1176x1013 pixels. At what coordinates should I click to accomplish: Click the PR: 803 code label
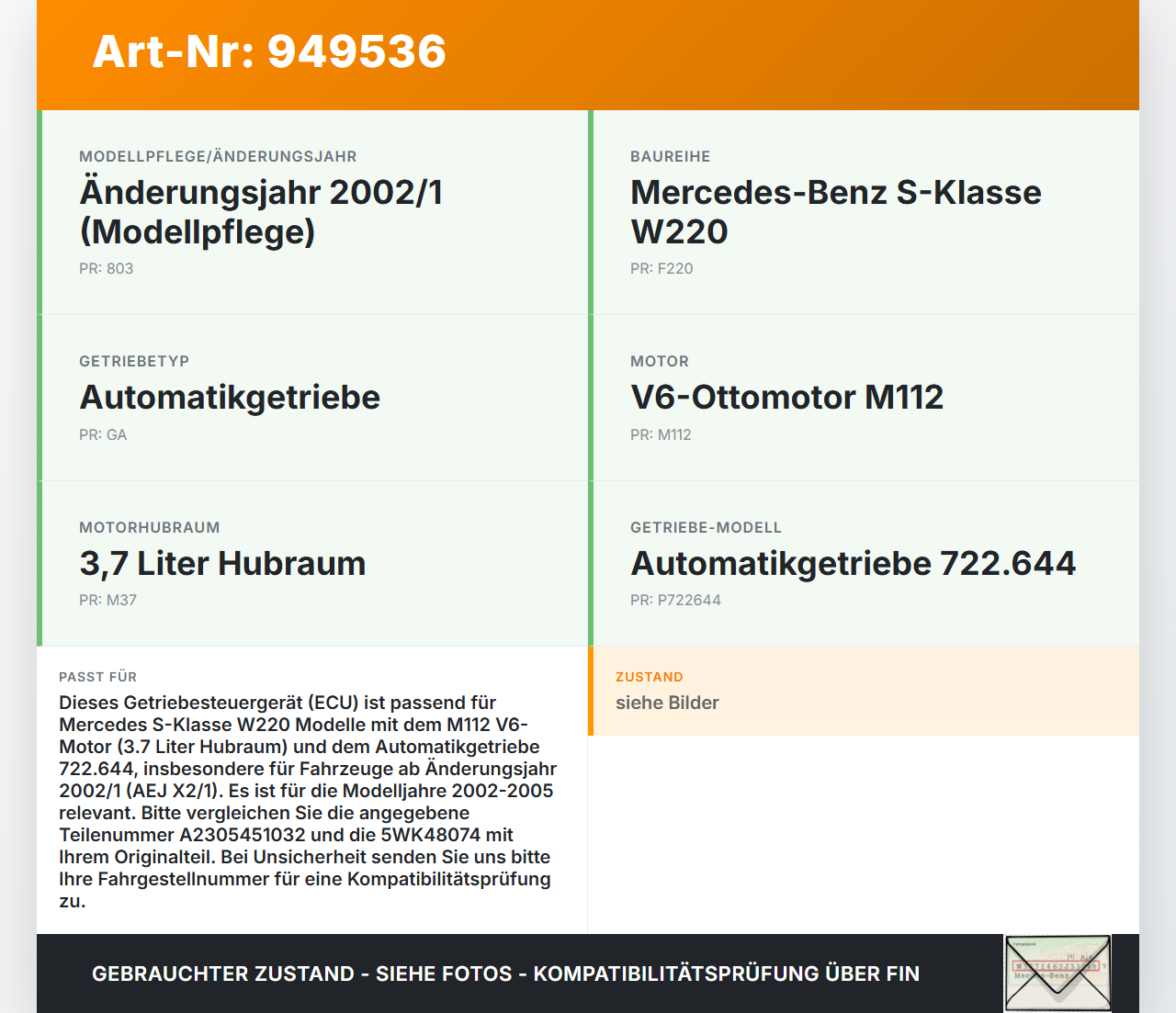[x=106, y=268]
